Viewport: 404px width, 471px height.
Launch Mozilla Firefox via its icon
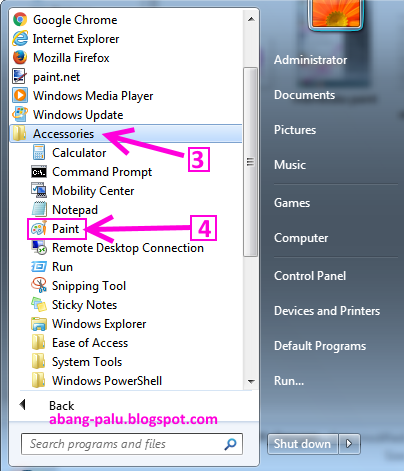20,58
